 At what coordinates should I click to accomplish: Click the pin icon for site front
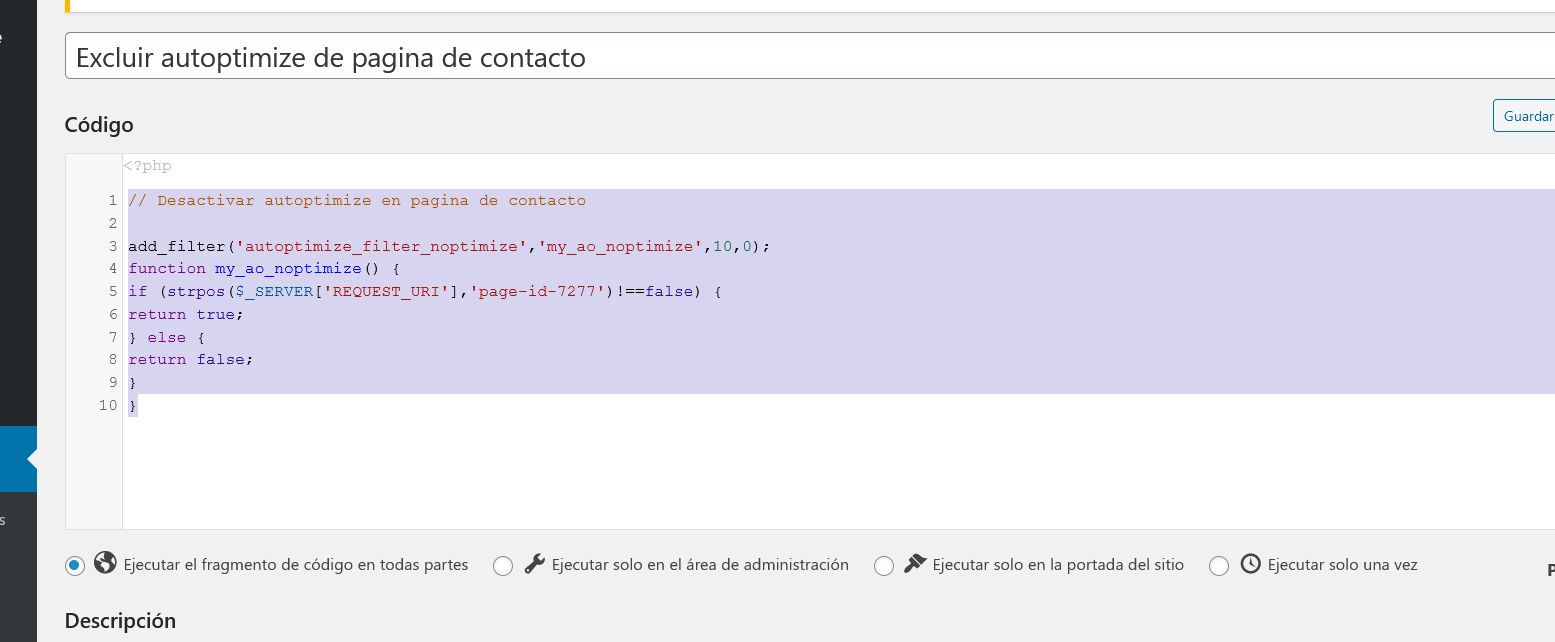click(915, 564)
